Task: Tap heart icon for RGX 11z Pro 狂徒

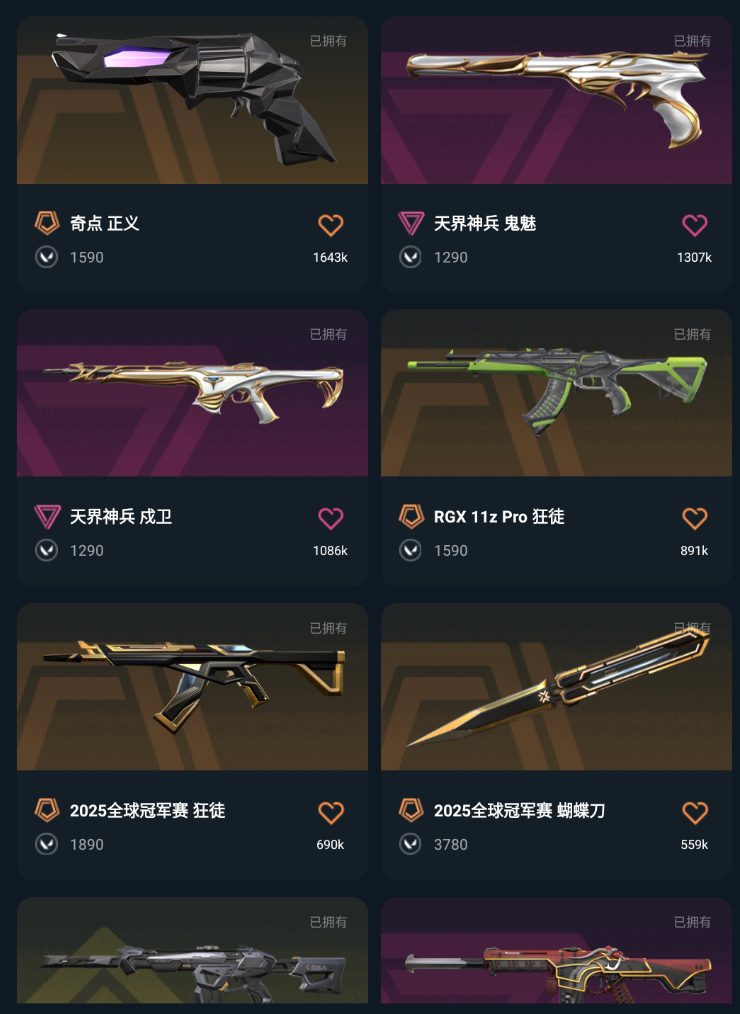Action: click(695, 518)
